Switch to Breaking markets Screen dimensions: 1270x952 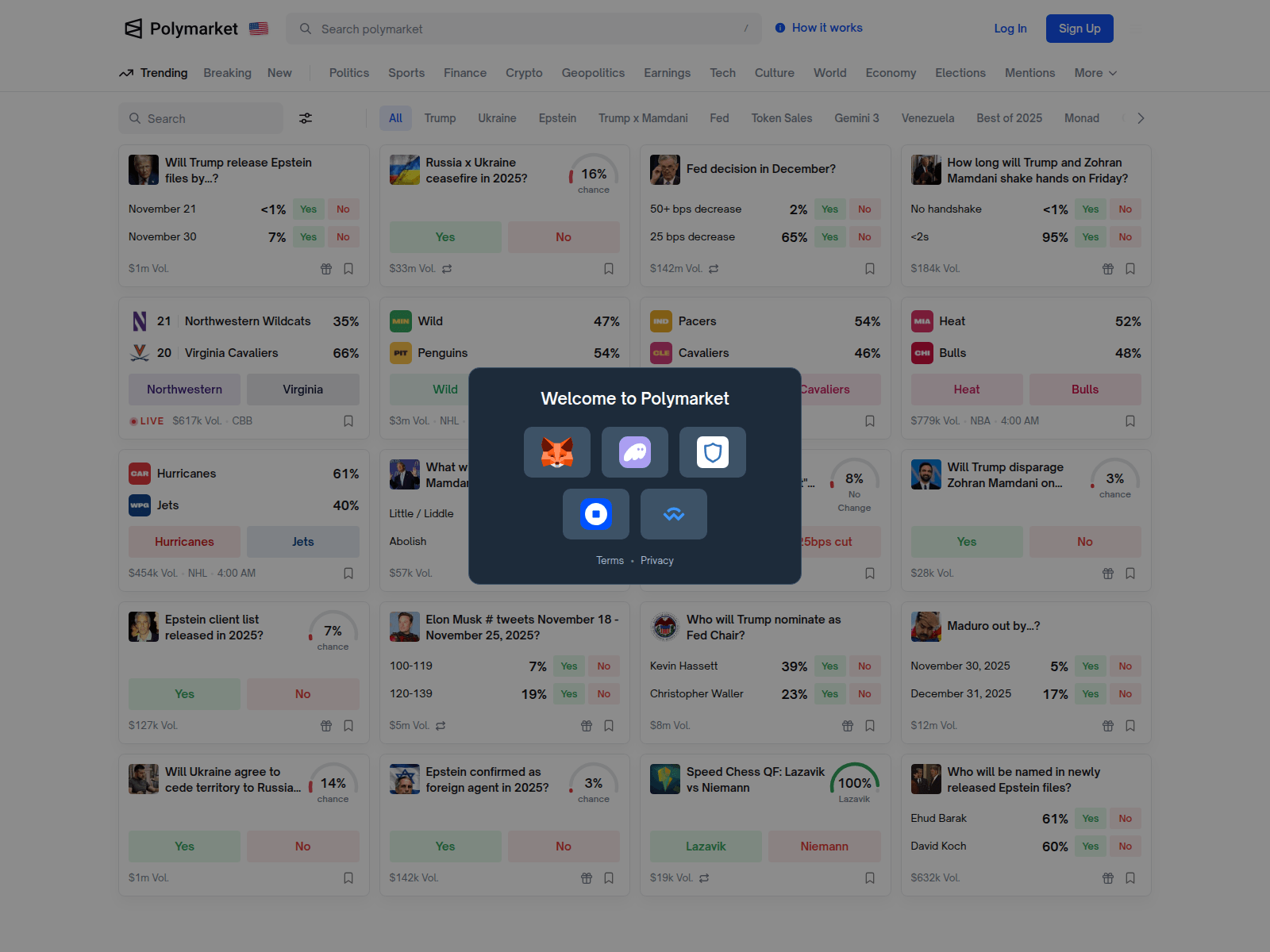click(x=227, y=73)
